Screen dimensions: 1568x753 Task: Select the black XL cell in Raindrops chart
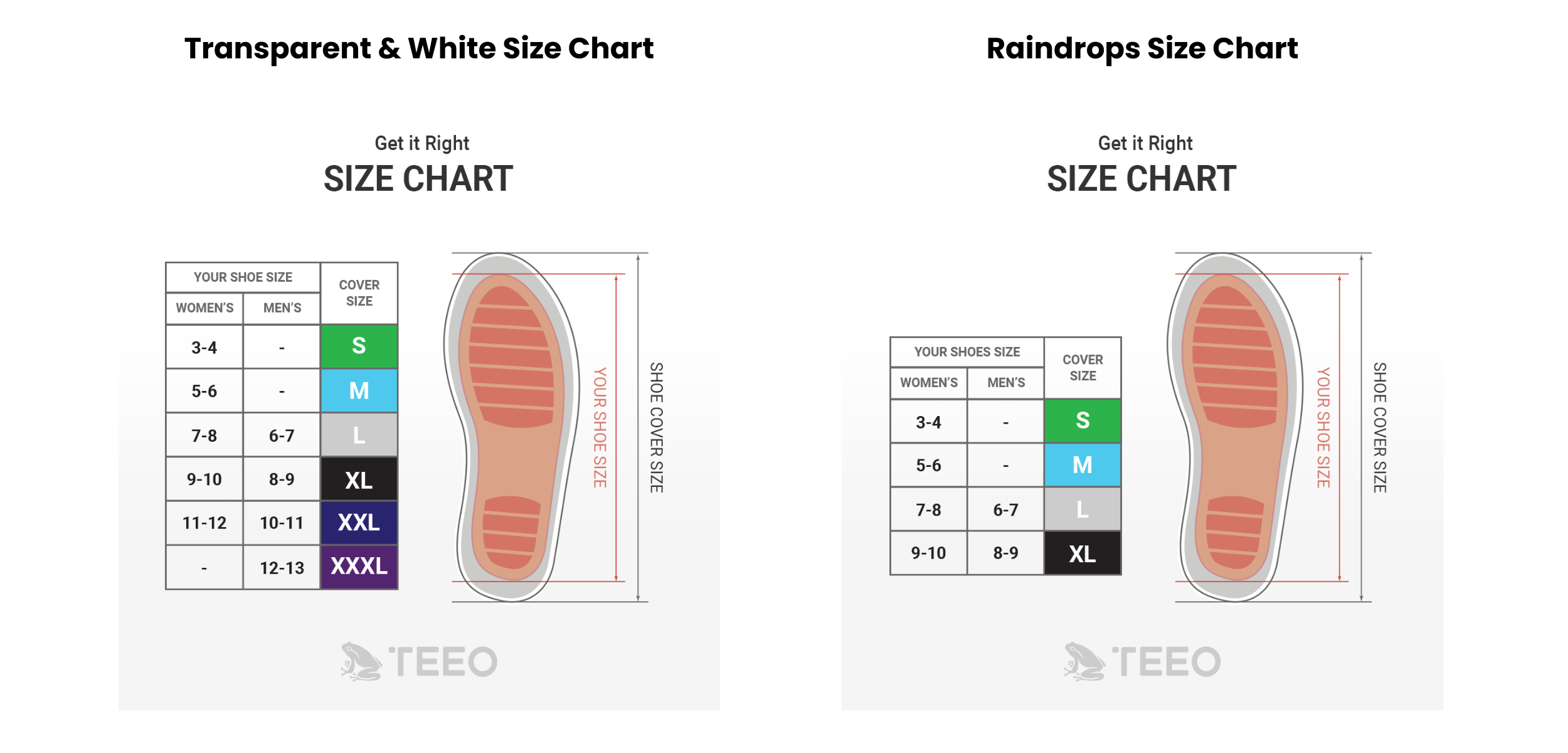(1083, 553)
